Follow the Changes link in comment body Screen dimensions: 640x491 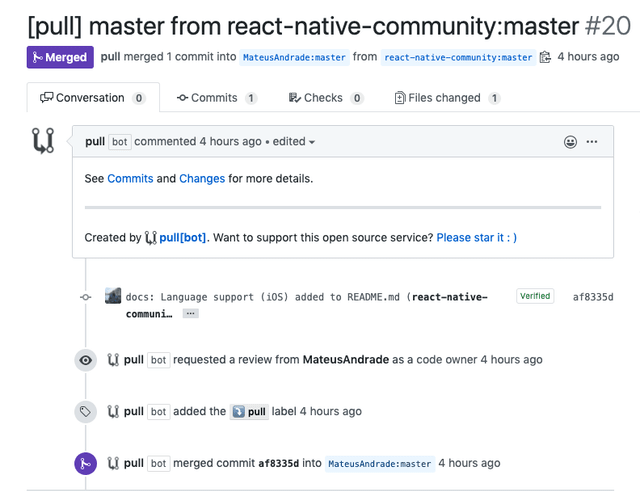(202, 178)
